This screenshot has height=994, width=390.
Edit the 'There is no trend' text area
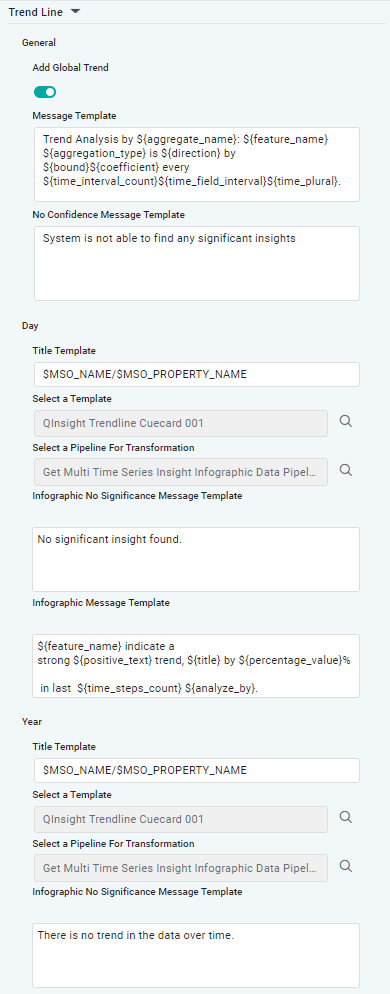pos(196,955)
